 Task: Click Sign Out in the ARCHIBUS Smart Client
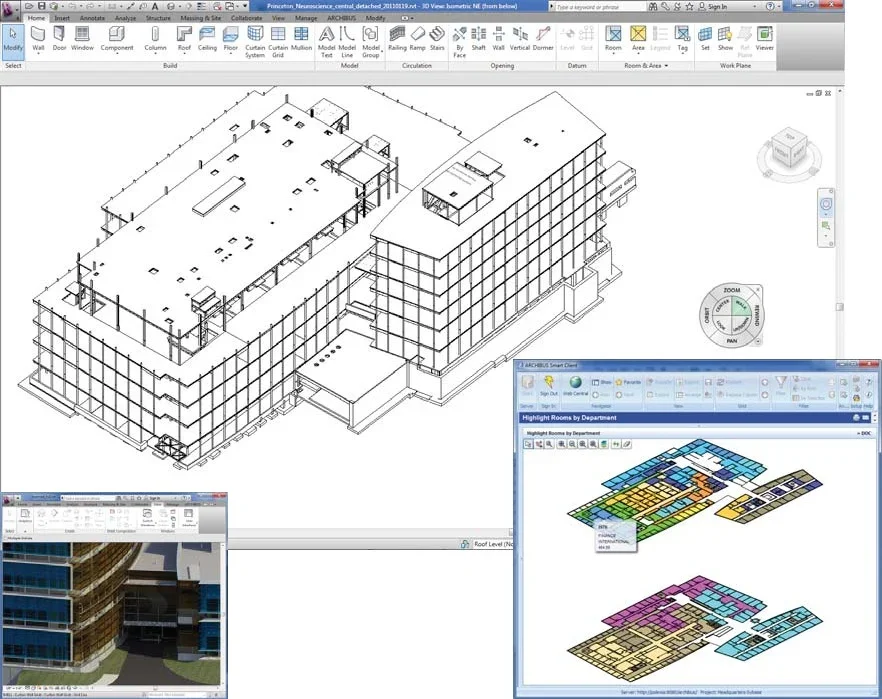coord(548,387)
